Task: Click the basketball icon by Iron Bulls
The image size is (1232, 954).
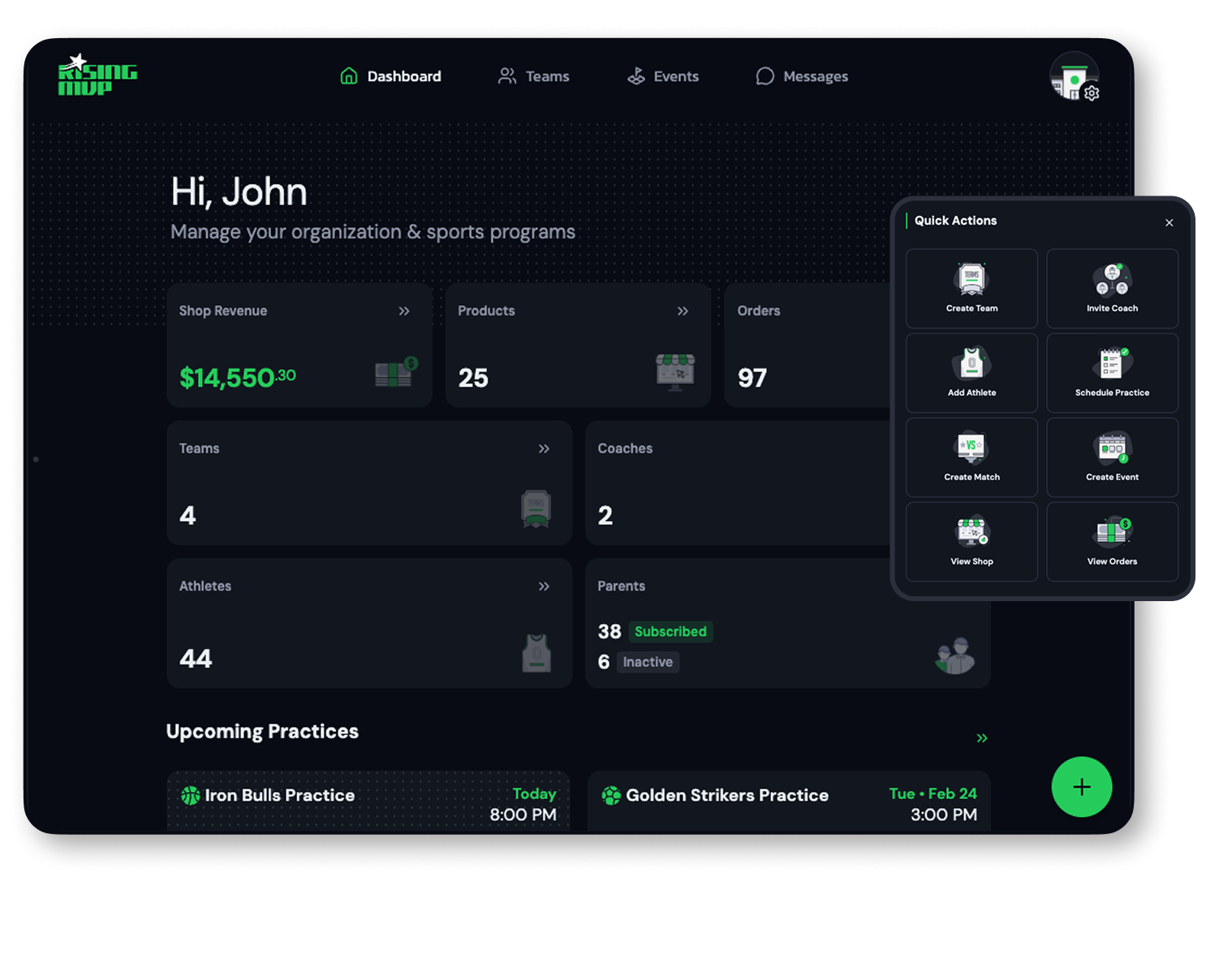Action: click(190, 796)
